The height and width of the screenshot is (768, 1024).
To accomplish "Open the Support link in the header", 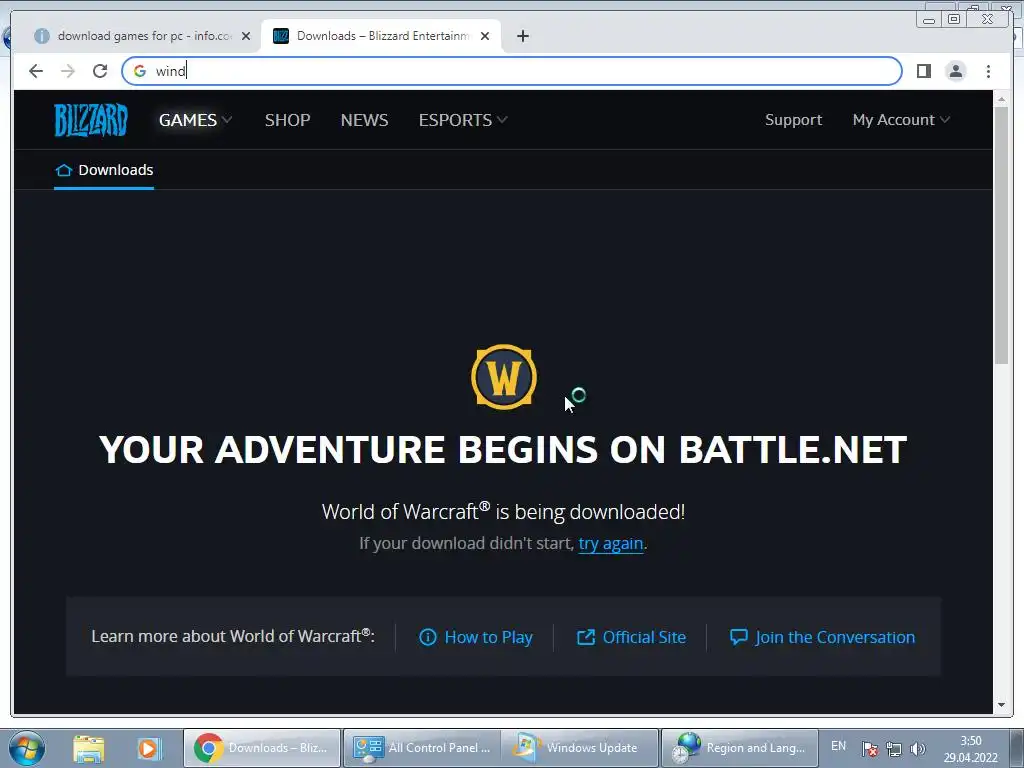I will click(793, 120).
